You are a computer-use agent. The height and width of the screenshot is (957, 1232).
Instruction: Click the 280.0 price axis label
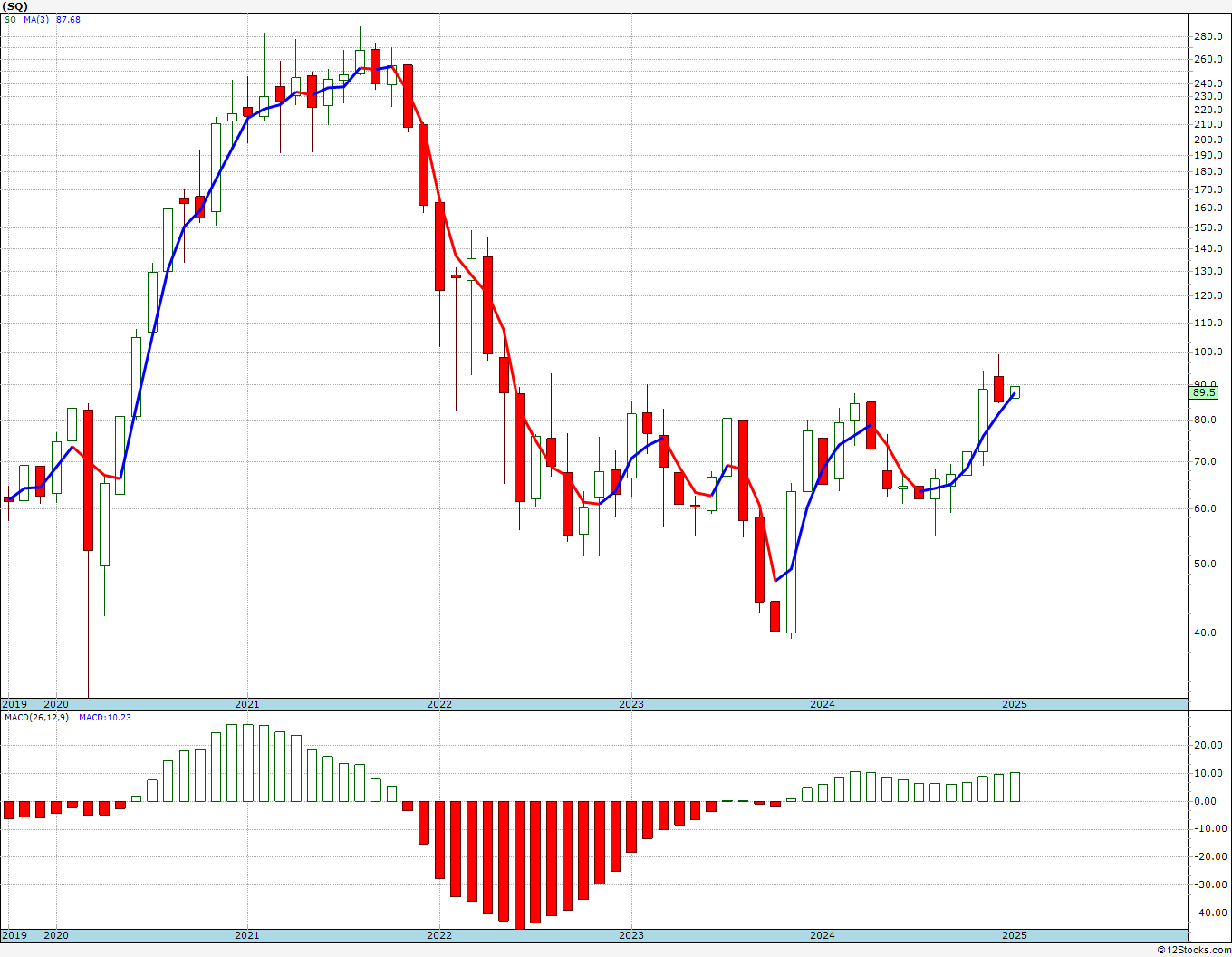(1208, 37)
